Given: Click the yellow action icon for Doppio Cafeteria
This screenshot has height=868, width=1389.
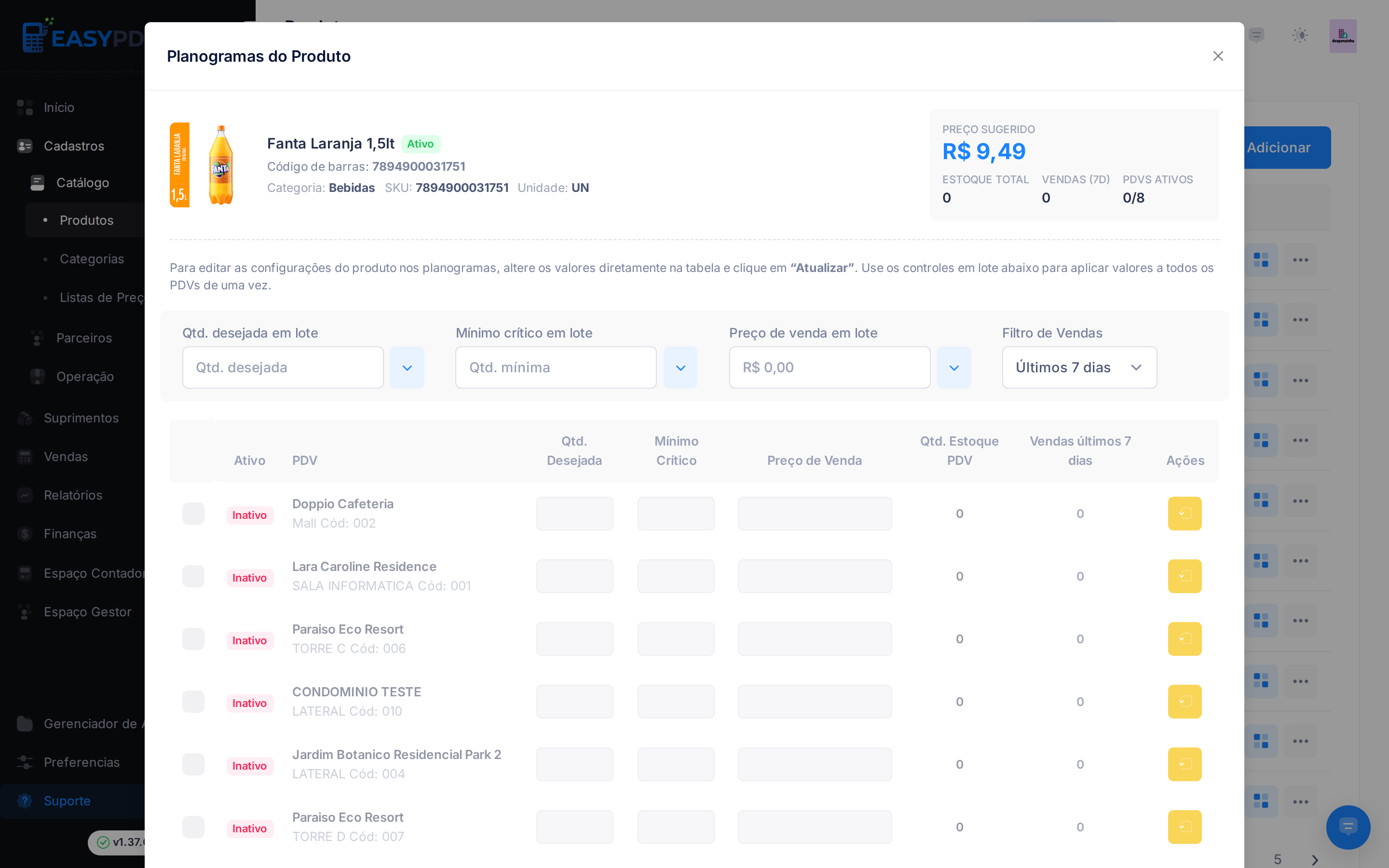Looking at the screenshot, I should point(1185,513).
